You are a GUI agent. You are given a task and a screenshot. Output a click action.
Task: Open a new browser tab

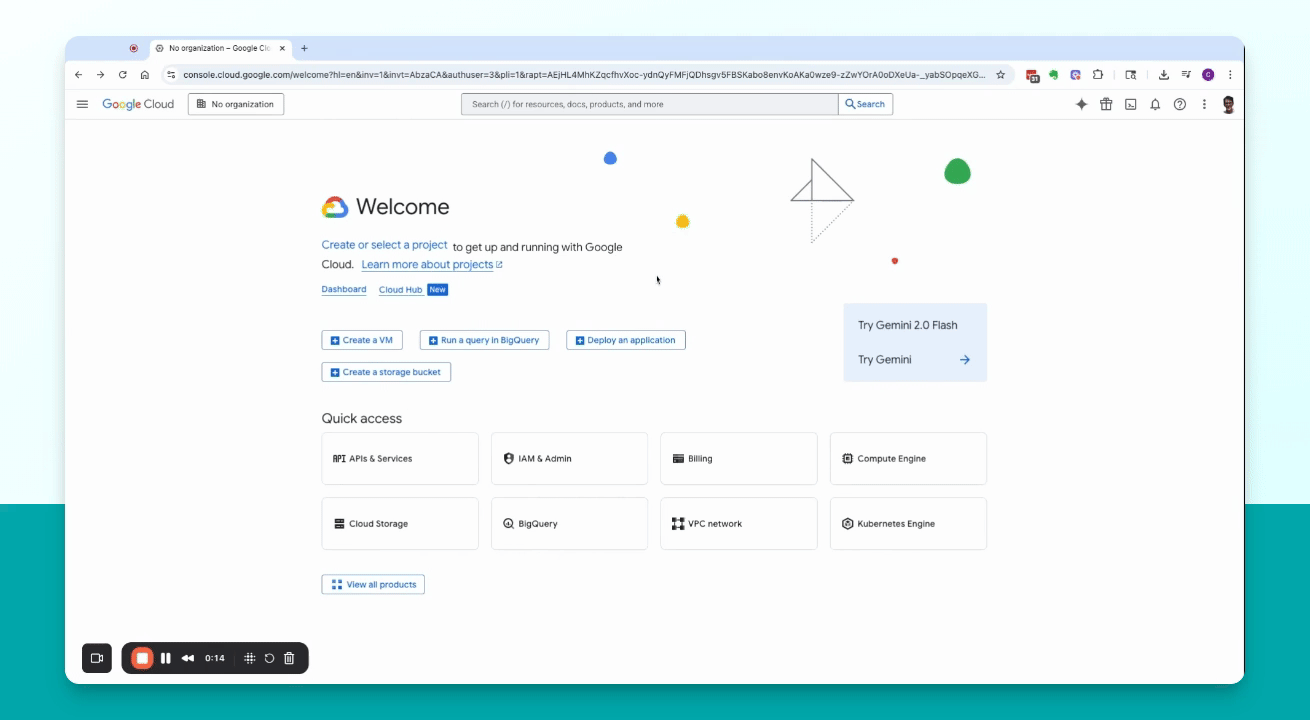304,48
